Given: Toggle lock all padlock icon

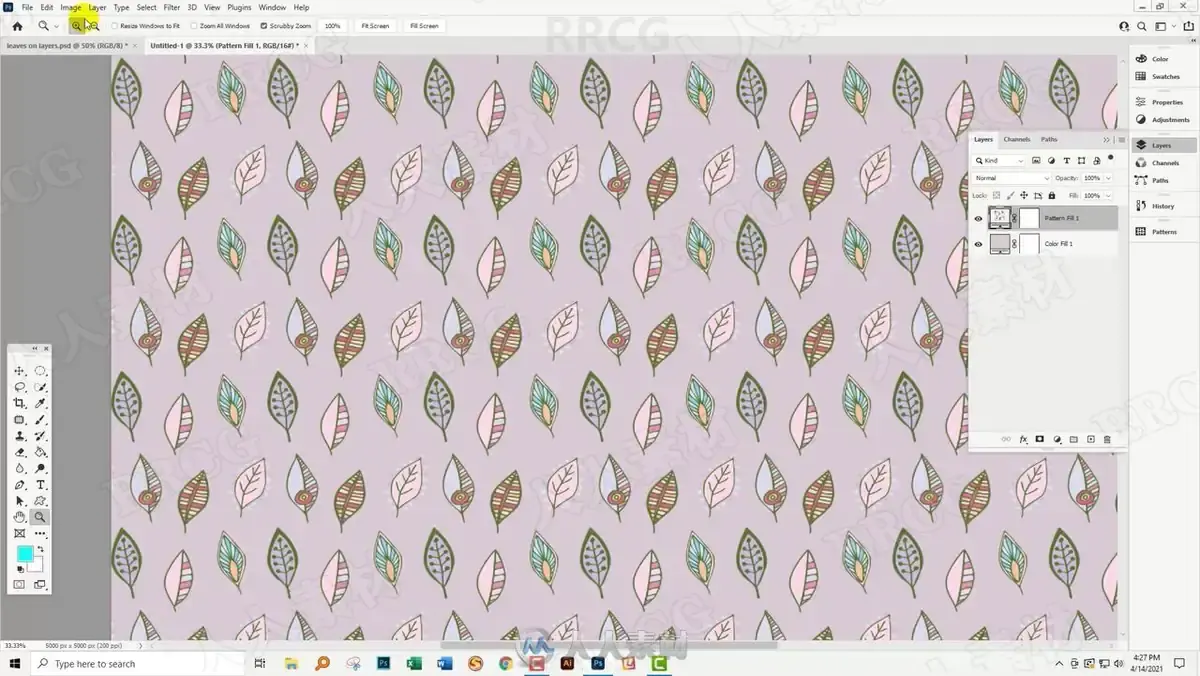Looking at the screenshot, I should click(x=1051, y=195).
